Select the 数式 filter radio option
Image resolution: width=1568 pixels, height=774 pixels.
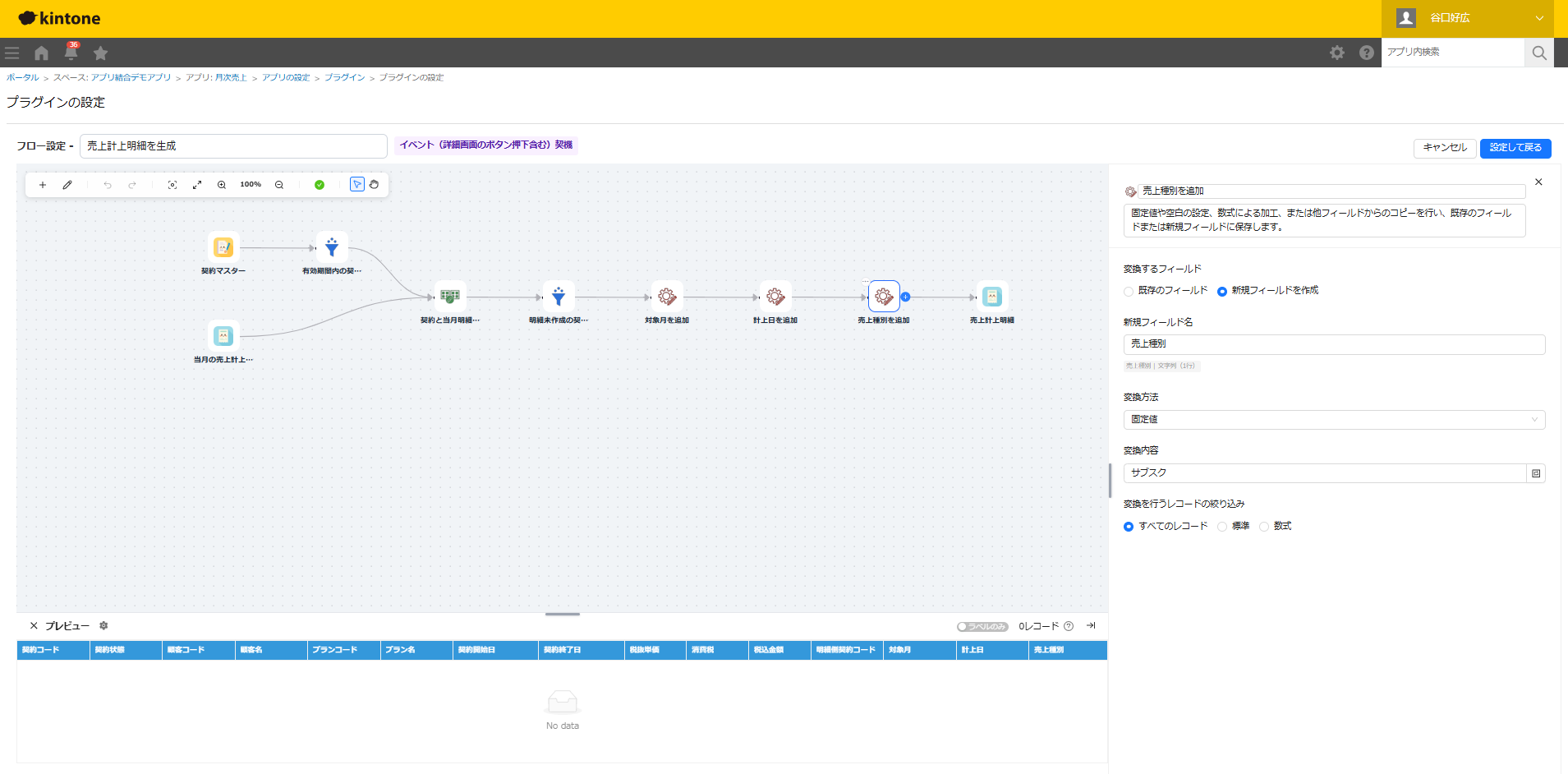(1264, 527)
